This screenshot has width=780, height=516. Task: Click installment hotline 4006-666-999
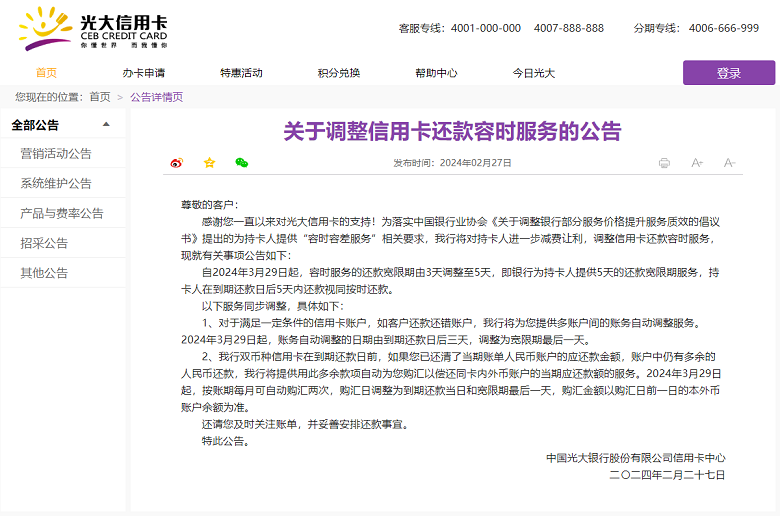[724, 28]
